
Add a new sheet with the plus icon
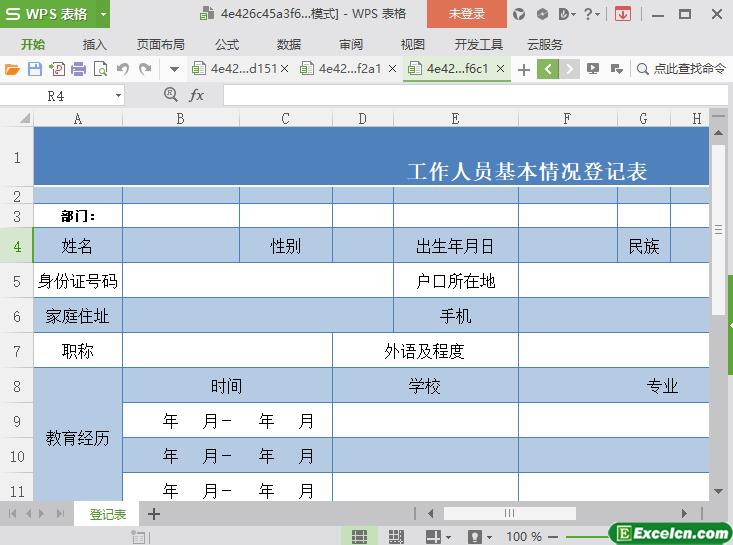tap(154, 514)
